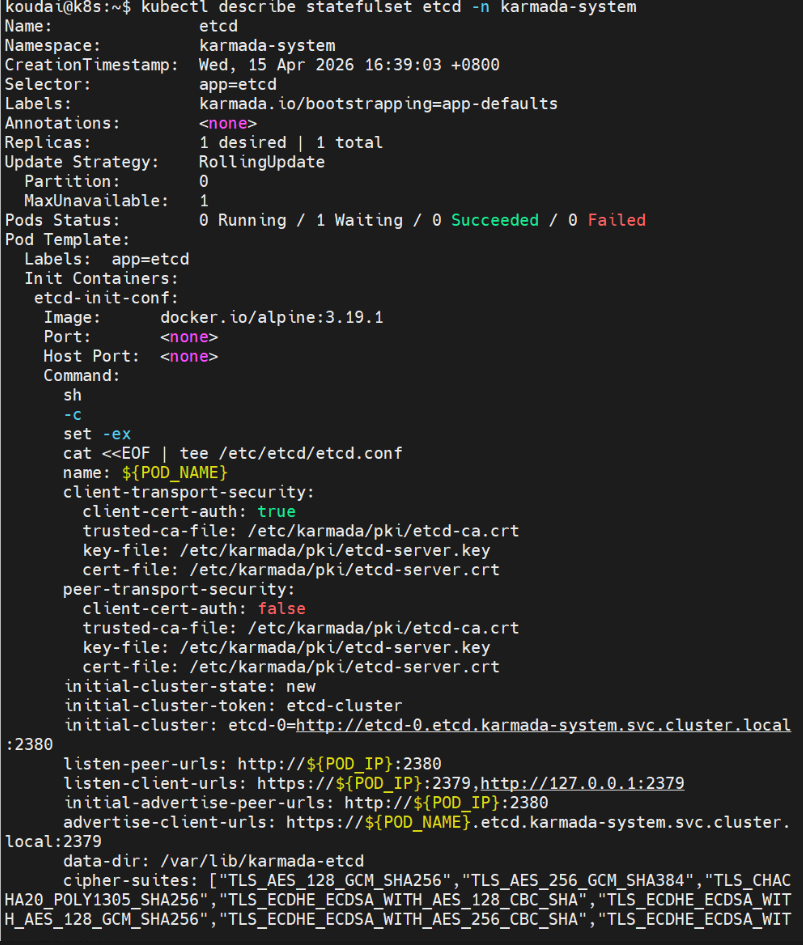
Task: Select the Selector value app=etcd
Action: 238,84
